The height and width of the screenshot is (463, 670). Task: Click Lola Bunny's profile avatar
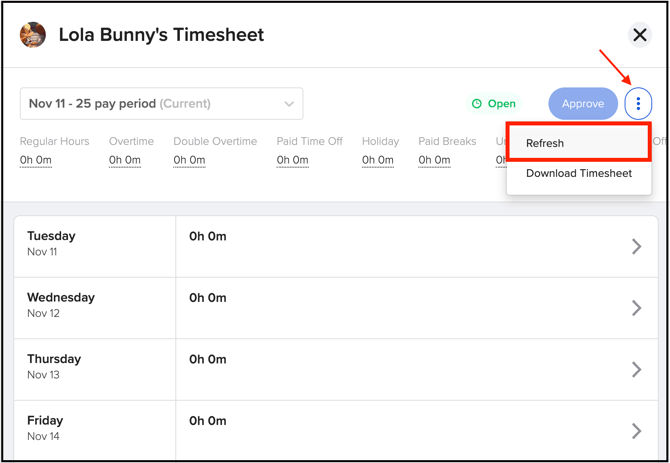tap(33, 35)
